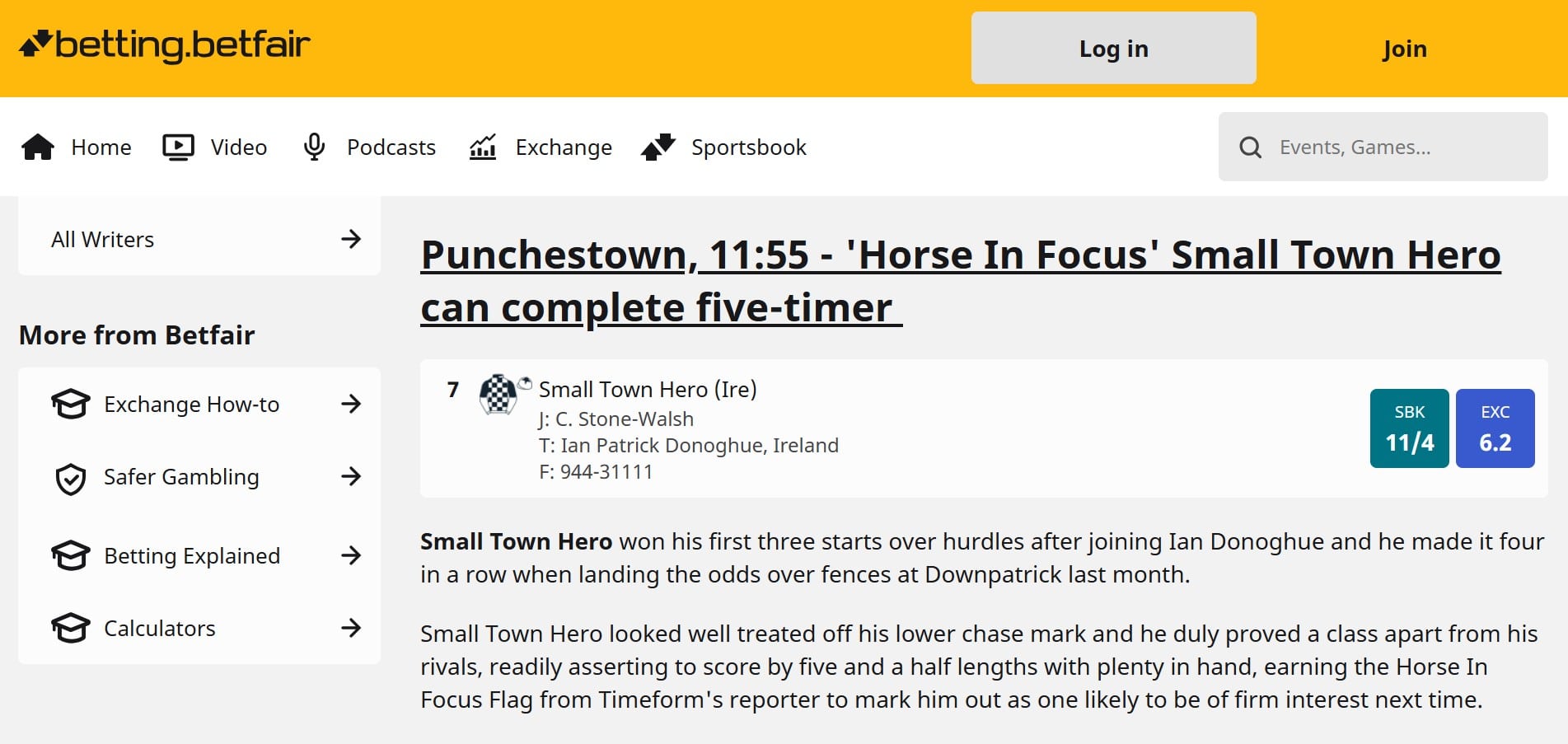Viewport: 1568px width, 744px height.
Task: Click the Safer Gambling shield icon
Action: click(x=71, y=478)
